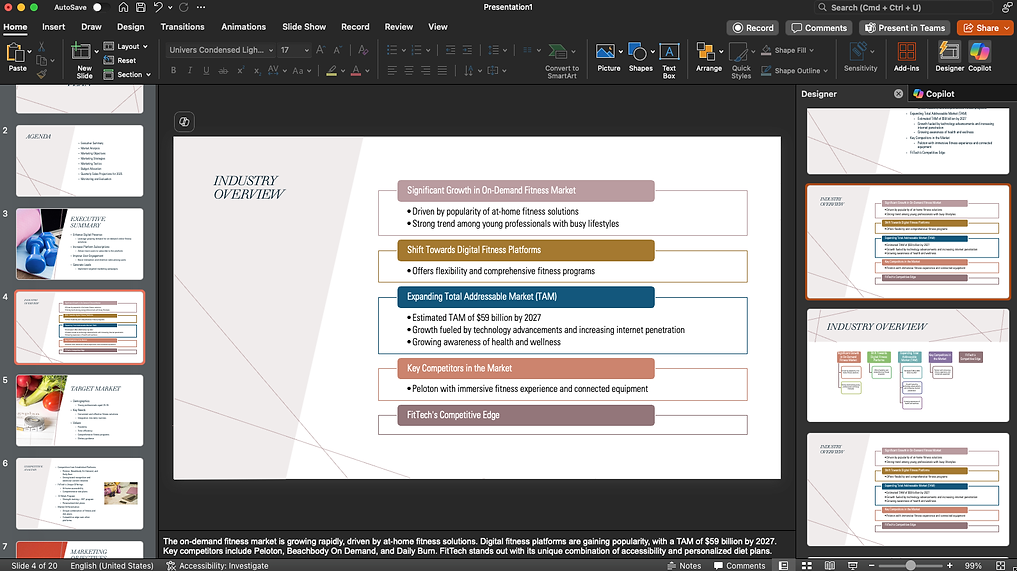This screenshot has height=571, width=1017.
Task: Click the Record button
Action: pos(753,28)
